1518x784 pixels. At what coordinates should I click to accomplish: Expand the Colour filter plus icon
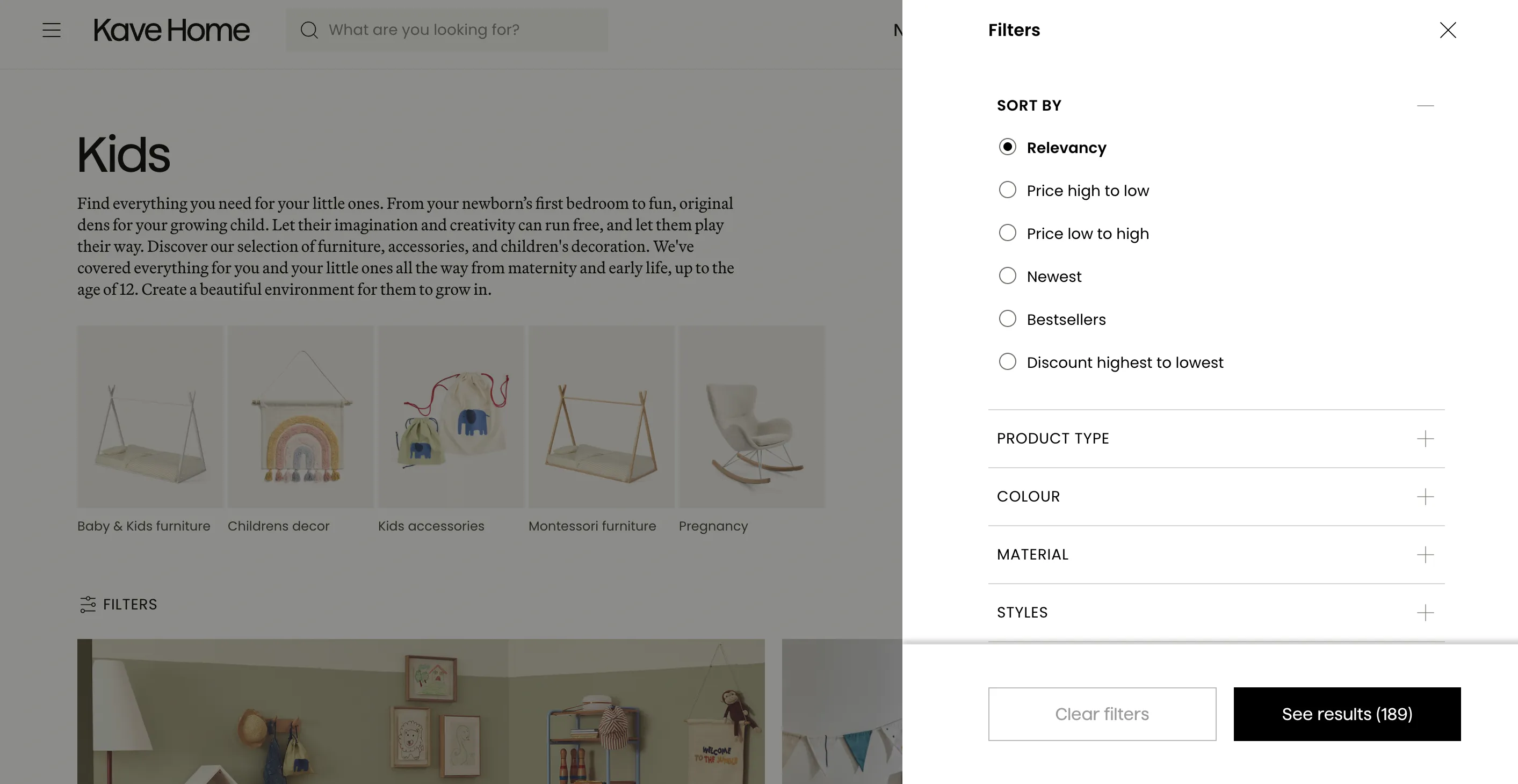coord(1425,497)
